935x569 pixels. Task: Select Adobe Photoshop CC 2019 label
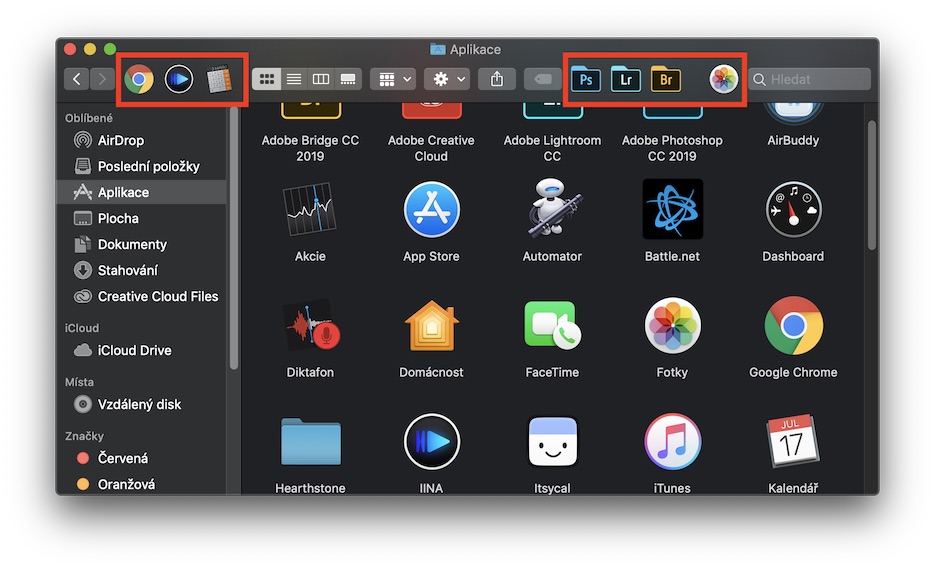pyautogui.click(x=672, y=148)
